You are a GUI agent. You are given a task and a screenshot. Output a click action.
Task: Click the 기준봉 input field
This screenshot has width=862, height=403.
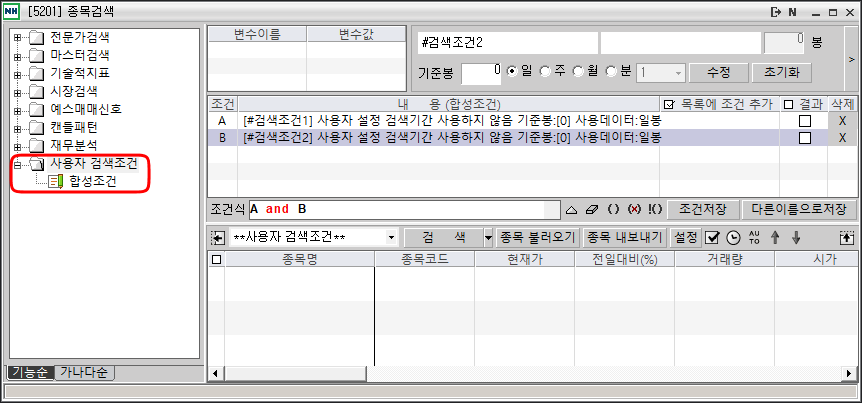click(x=481, y=73)
